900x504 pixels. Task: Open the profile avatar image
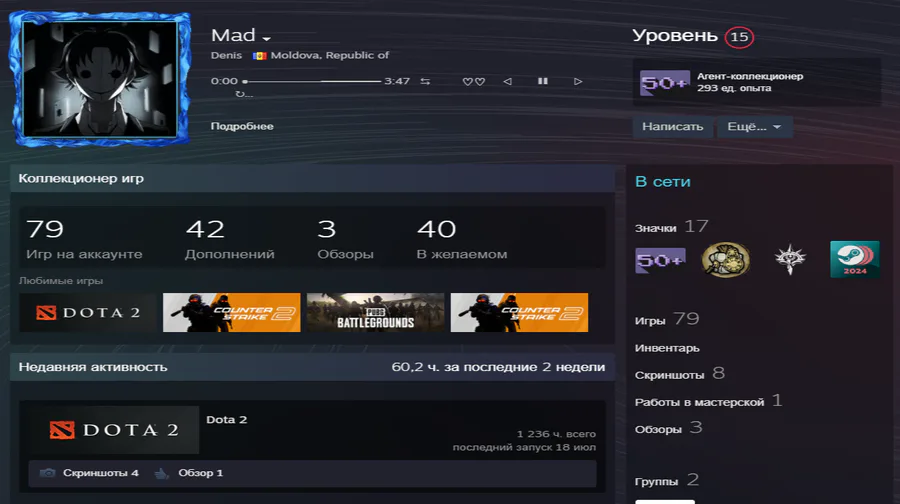pyautogui.click(x=99, y=79)
